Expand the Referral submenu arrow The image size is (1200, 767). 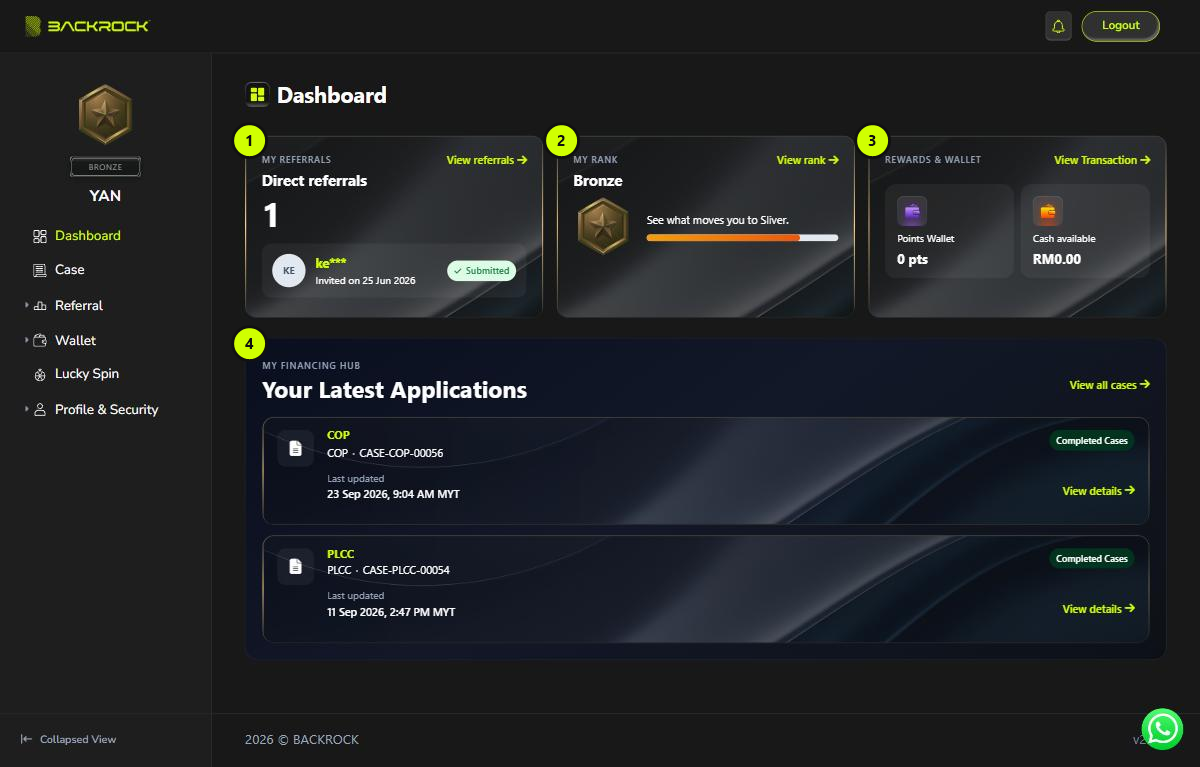pyautogui.click(x=27, y=305)
